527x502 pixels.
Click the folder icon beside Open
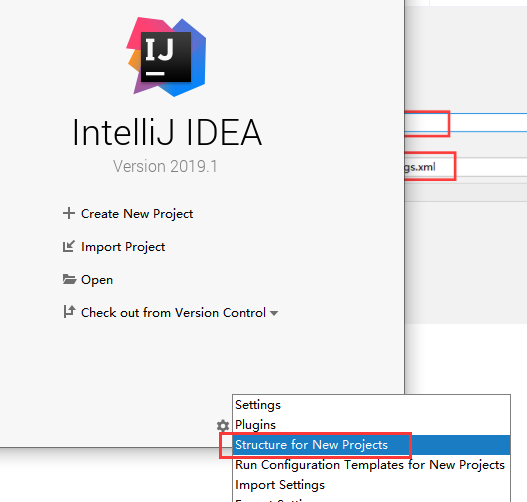[69, 279]
